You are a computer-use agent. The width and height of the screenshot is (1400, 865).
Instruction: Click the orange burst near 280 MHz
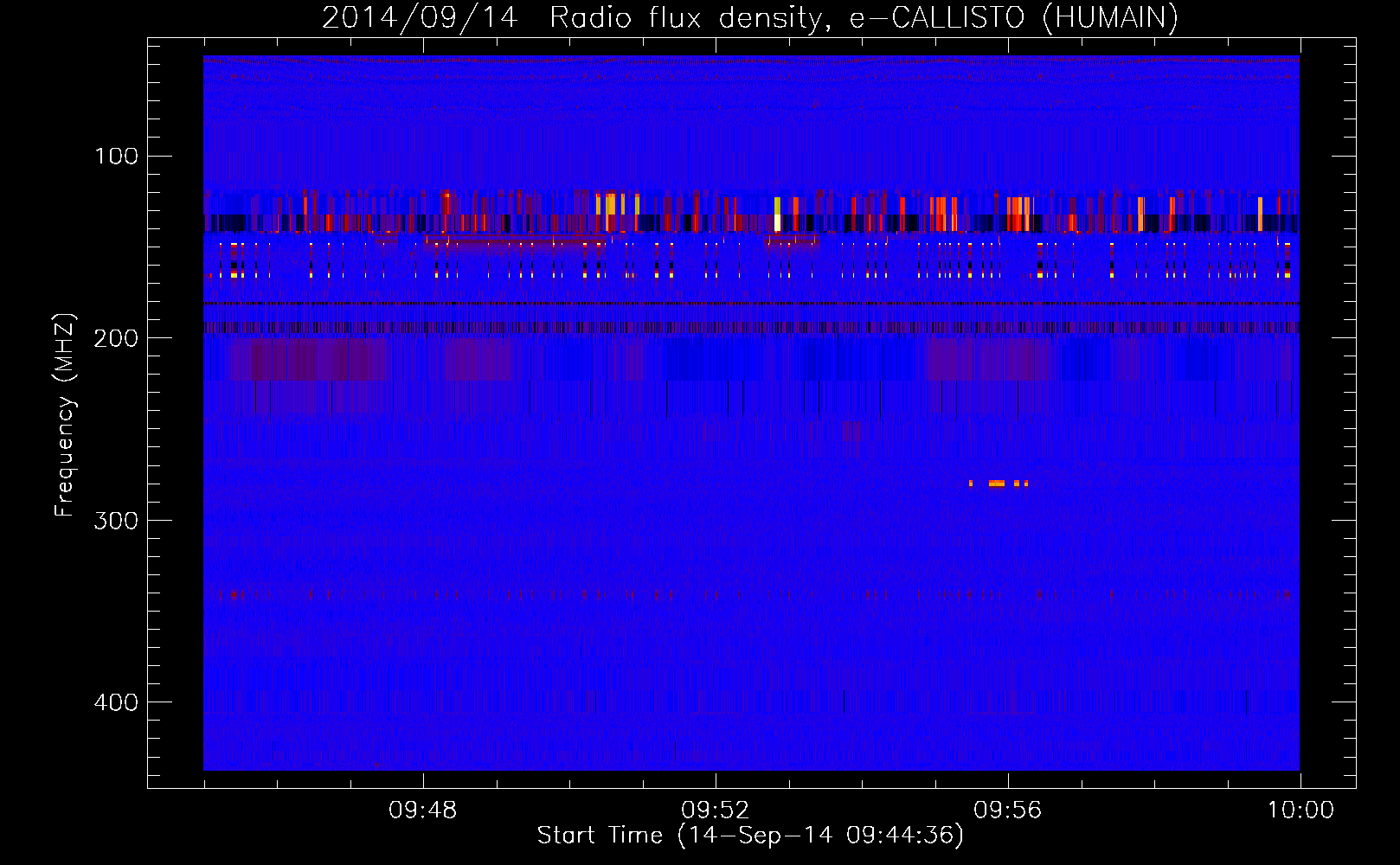999,484
